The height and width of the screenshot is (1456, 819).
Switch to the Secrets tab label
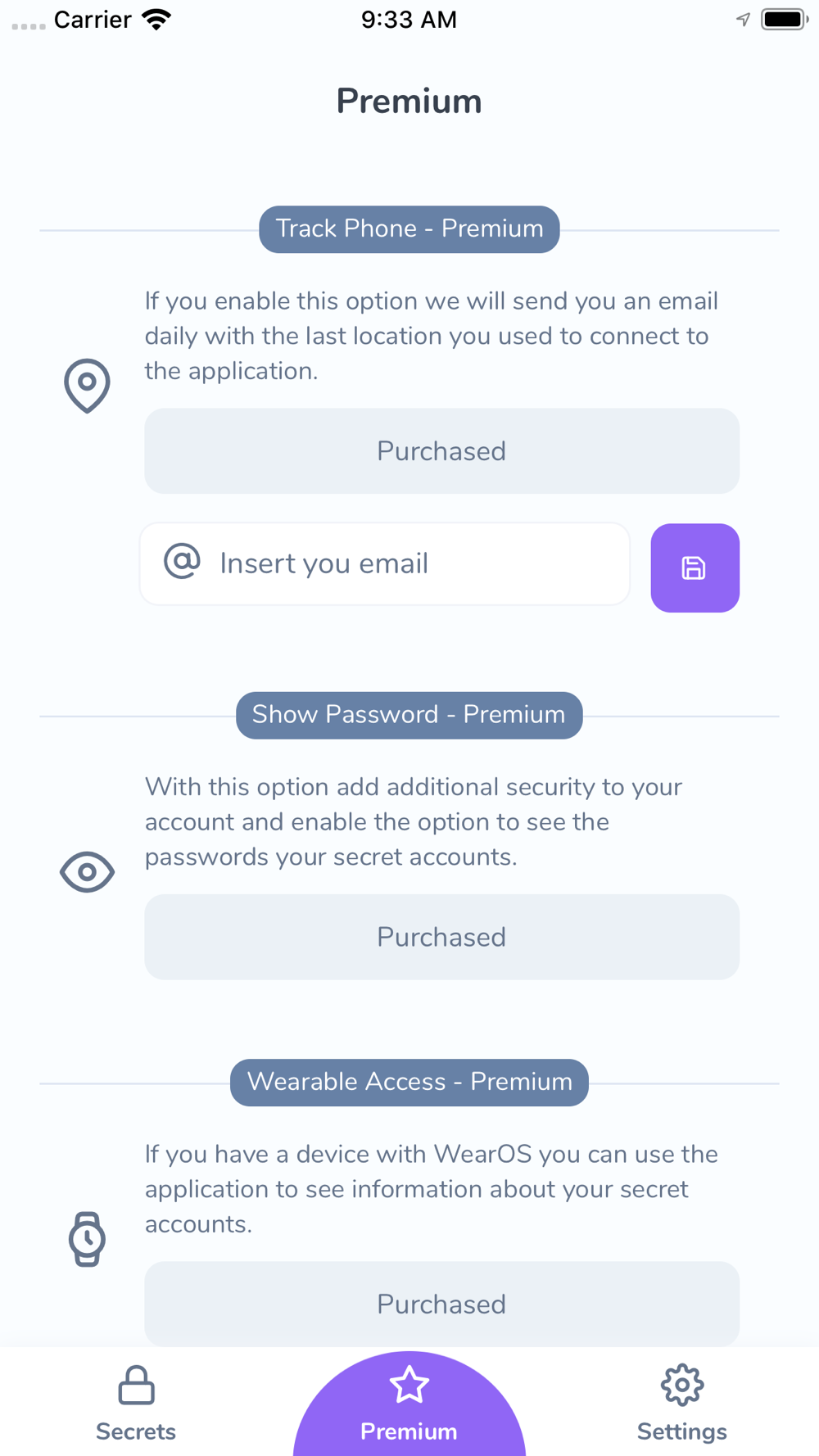click(x=136, y=1431)
